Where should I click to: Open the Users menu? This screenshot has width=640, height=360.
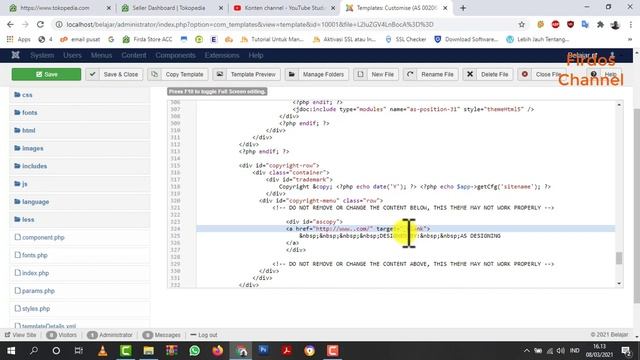[x=72, y=55]
